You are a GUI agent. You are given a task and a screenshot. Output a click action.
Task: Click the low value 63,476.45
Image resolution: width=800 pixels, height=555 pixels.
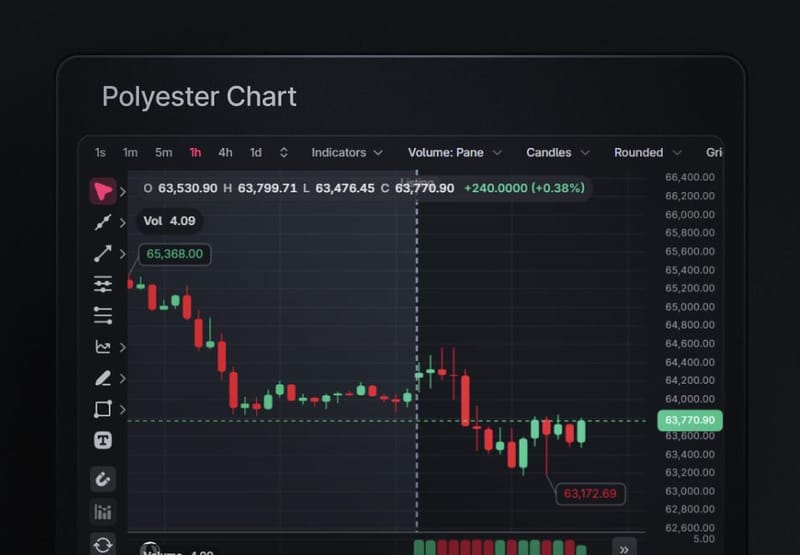pos(345,188)
